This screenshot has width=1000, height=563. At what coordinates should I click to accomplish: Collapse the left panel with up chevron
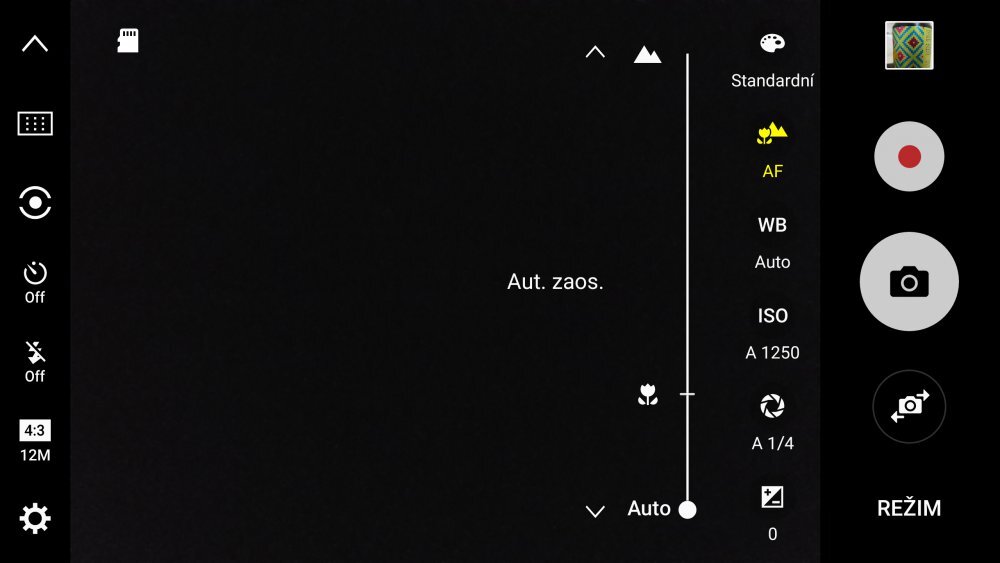(35, 43)
